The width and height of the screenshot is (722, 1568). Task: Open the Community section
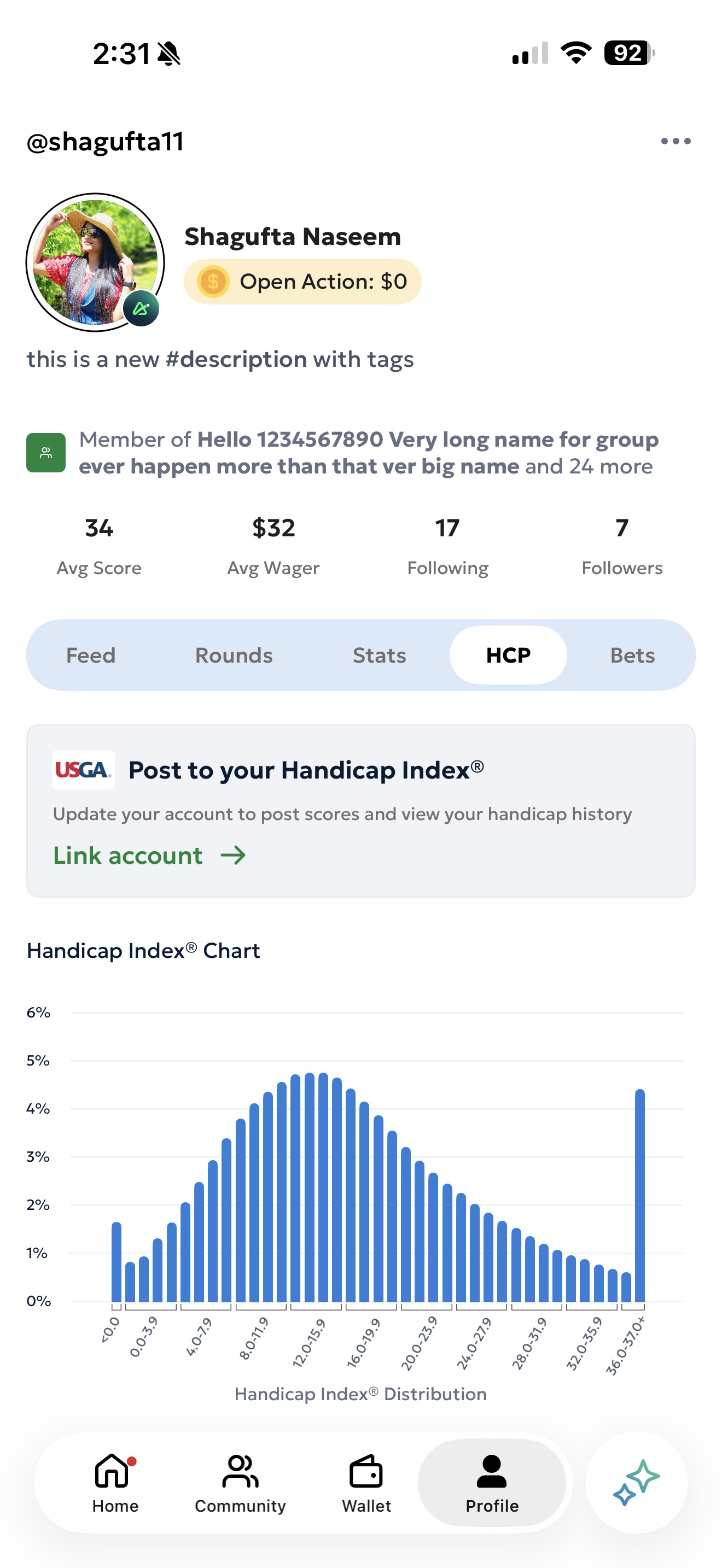[x=240, y=1485]
